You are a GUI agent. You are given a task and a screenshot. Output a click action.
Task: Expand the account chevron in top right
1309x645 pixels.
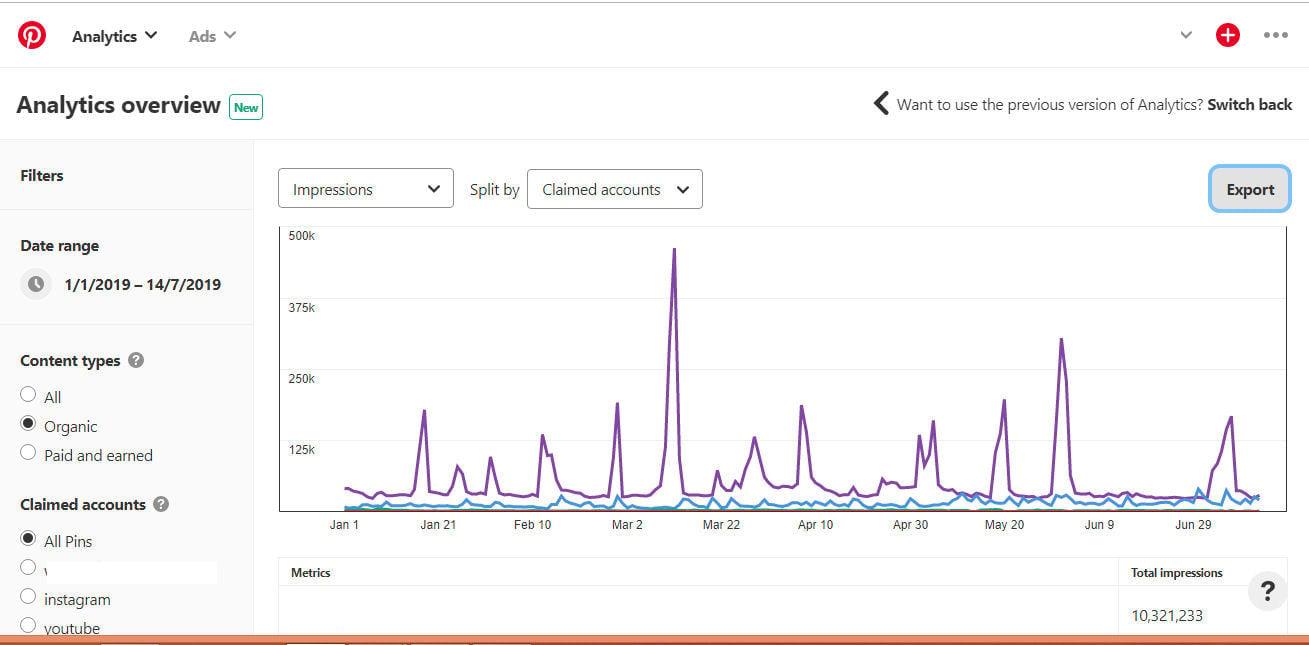[x=1186, y=36]
